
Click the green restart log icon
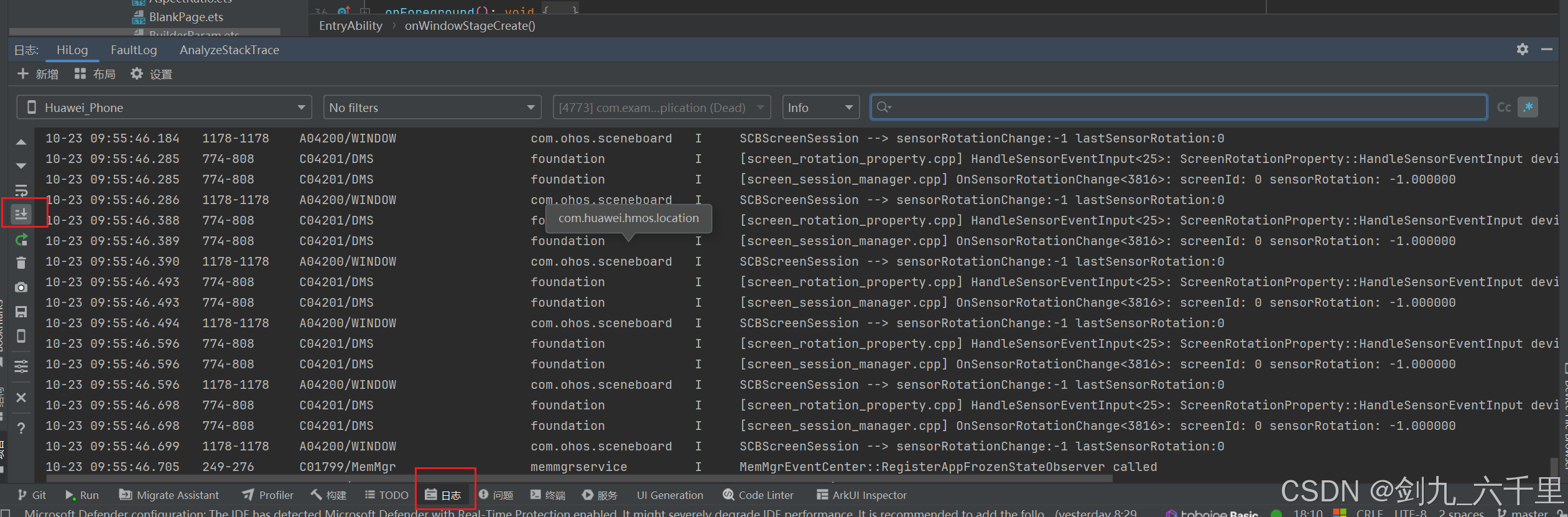point(21,240)
